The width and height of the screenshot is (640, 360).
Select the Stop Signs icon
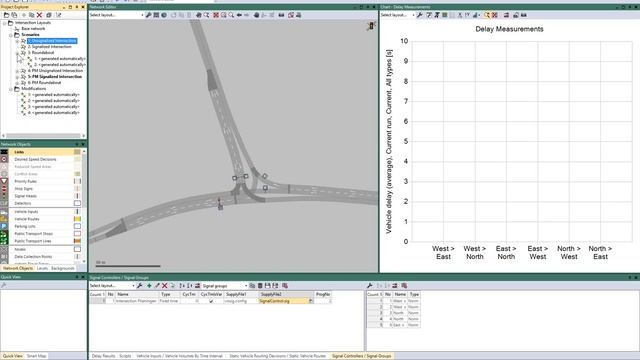[x=4, y=189]
